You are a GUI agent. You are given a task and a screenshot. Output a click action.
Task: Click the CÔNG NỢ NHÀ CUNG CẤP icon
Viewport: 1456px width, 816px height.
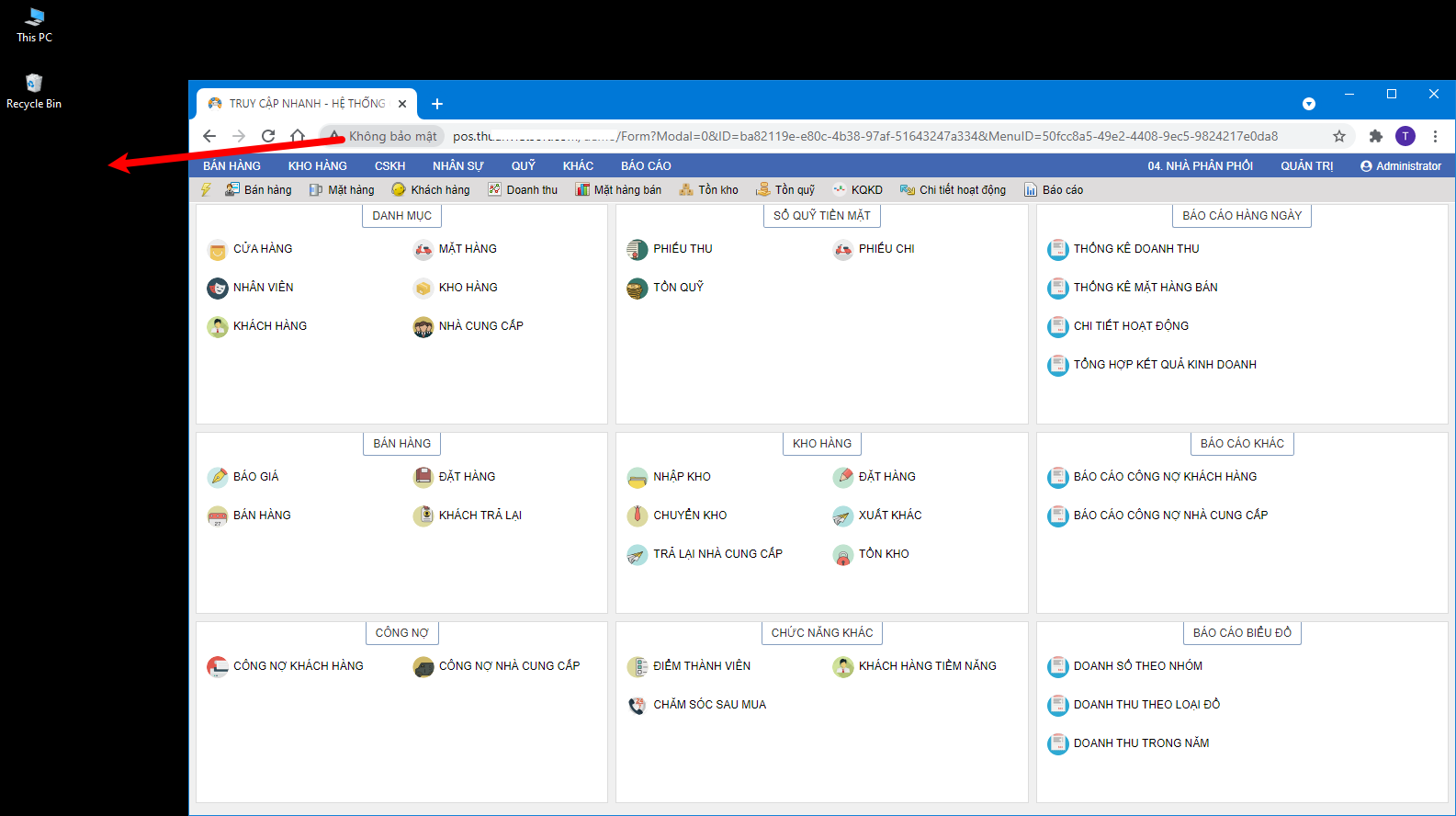[423, 667]
